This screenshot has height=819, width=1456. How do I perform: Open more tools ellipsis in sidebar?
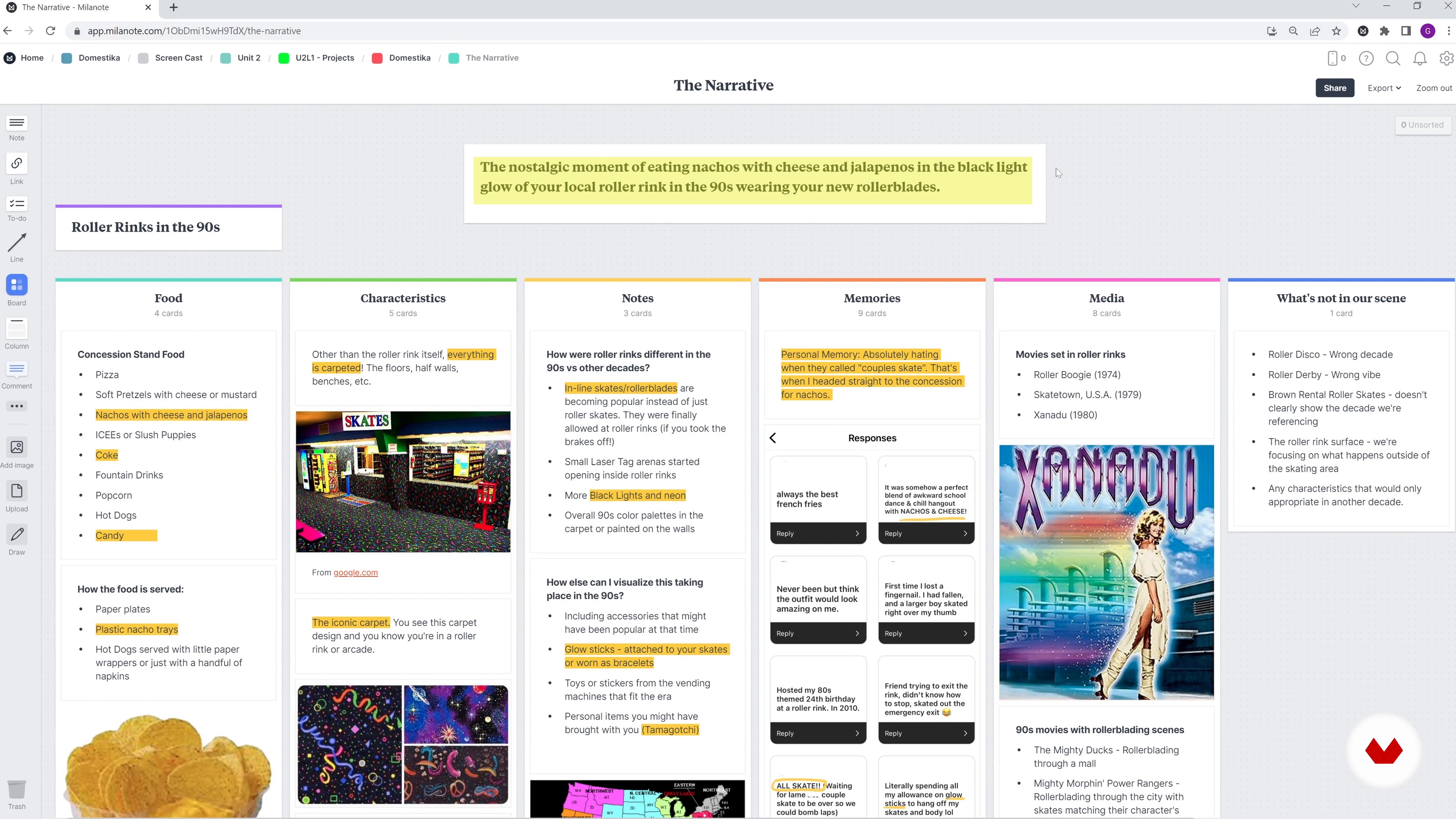[x=16, y=406]
